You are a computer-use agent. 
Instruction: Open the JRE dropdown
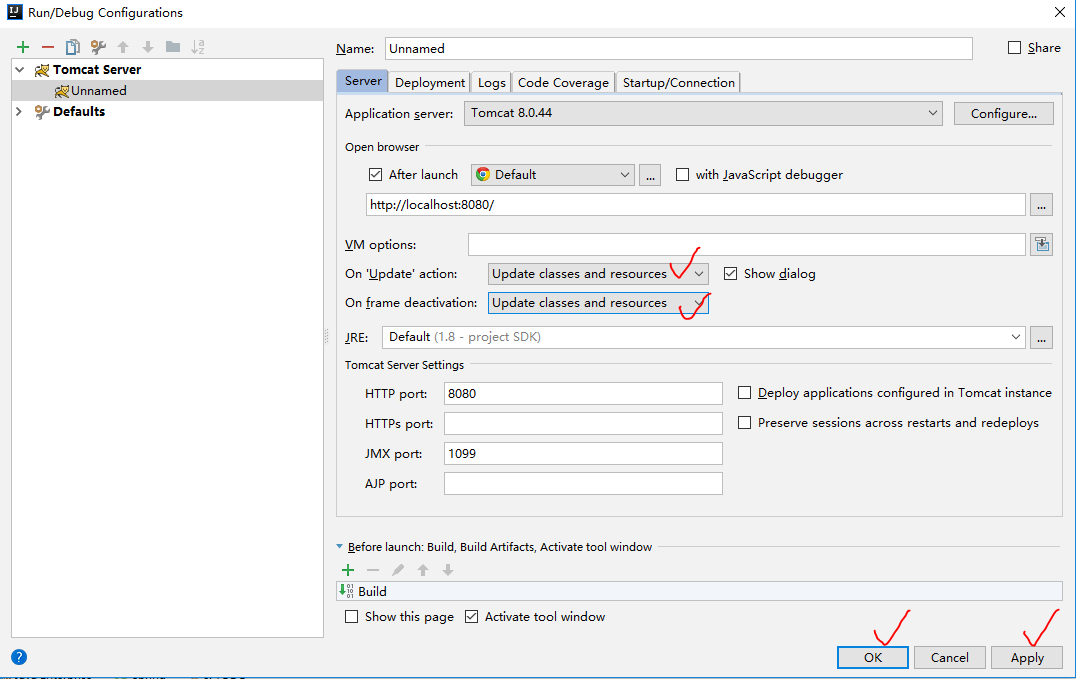(x=703, y=337)
